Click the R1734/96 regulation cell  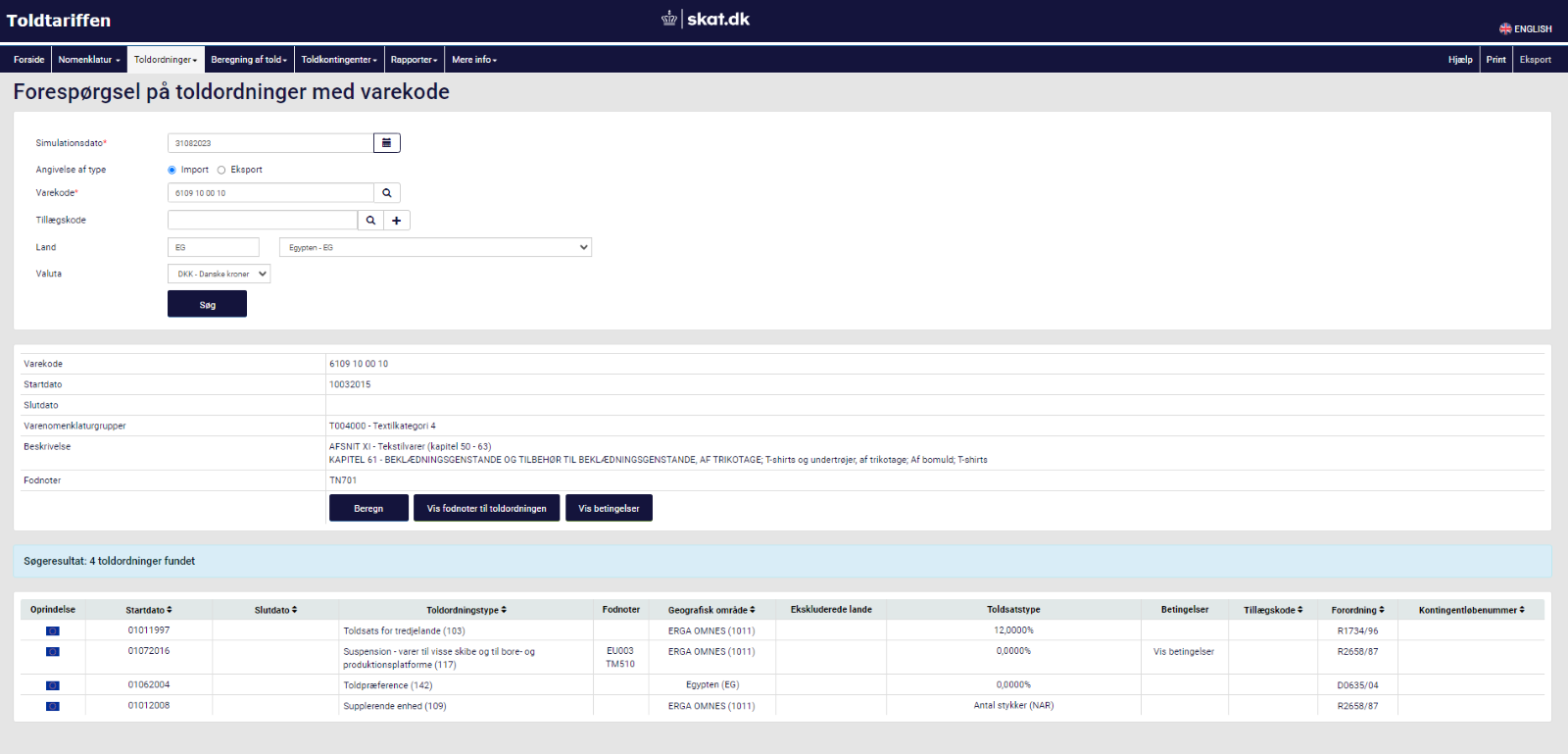point(1357,631)
